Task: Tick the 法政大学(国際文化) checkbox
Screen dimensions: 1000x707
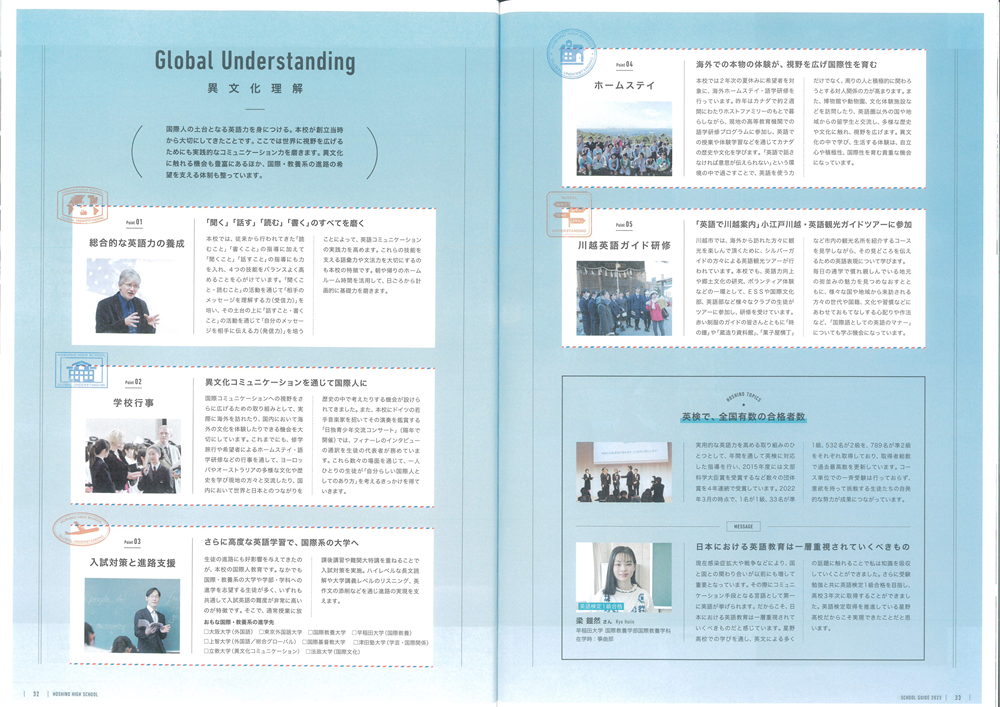Action: coord(309,652)
